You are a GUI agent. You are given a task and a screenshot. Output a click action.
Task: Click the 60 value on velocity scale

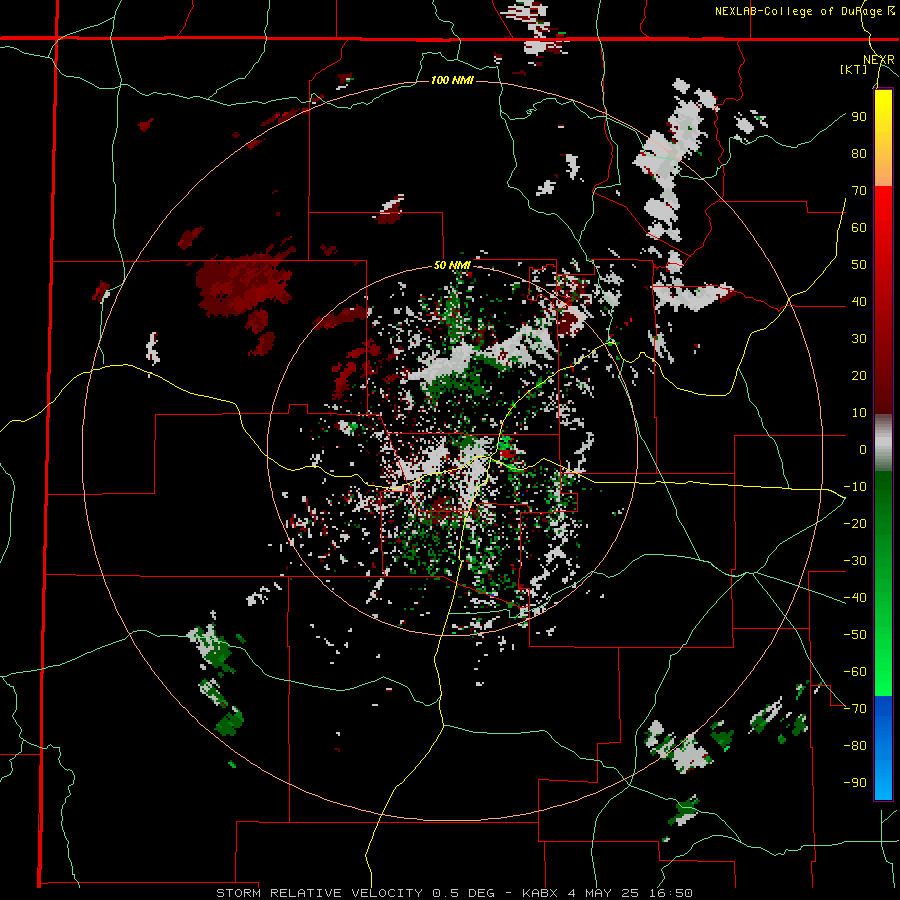(859, 228)
